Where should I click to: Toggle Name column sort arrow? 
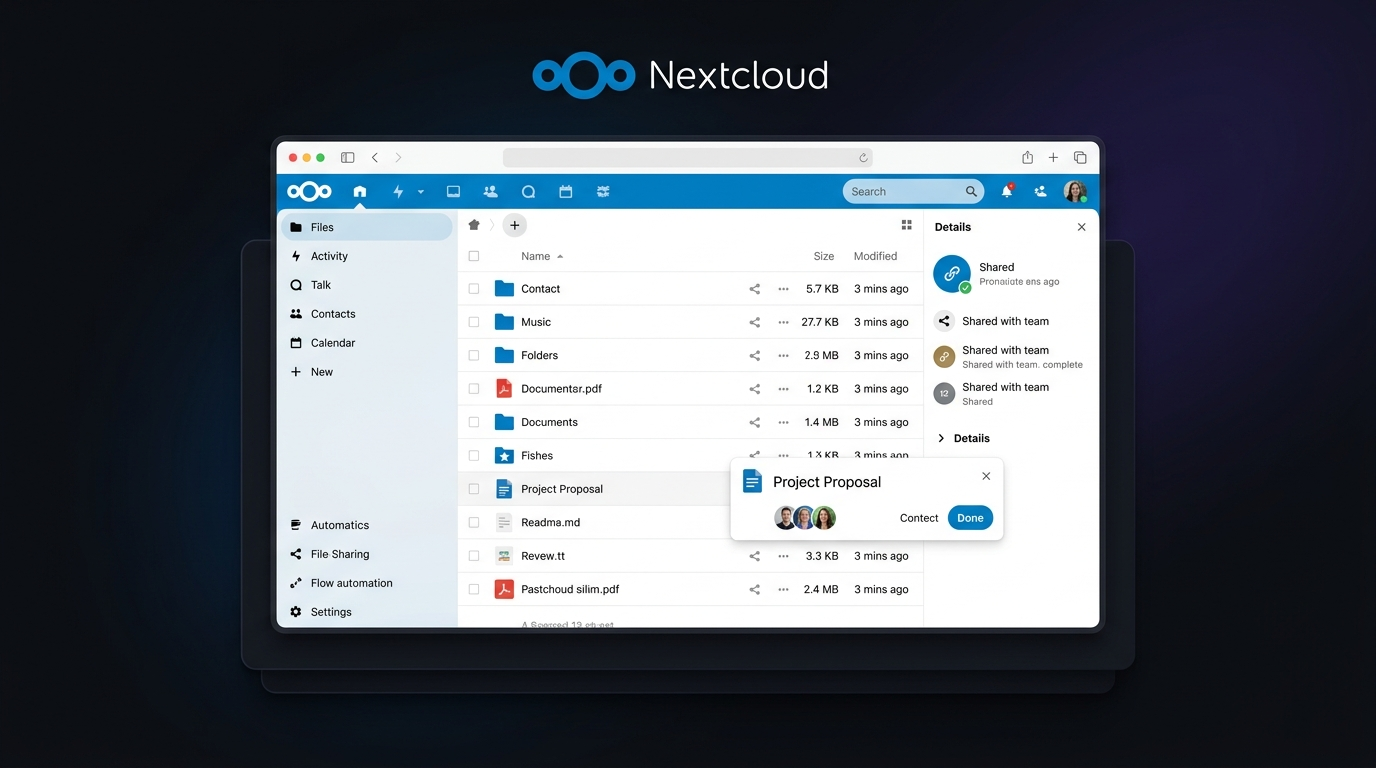(560, 257)
